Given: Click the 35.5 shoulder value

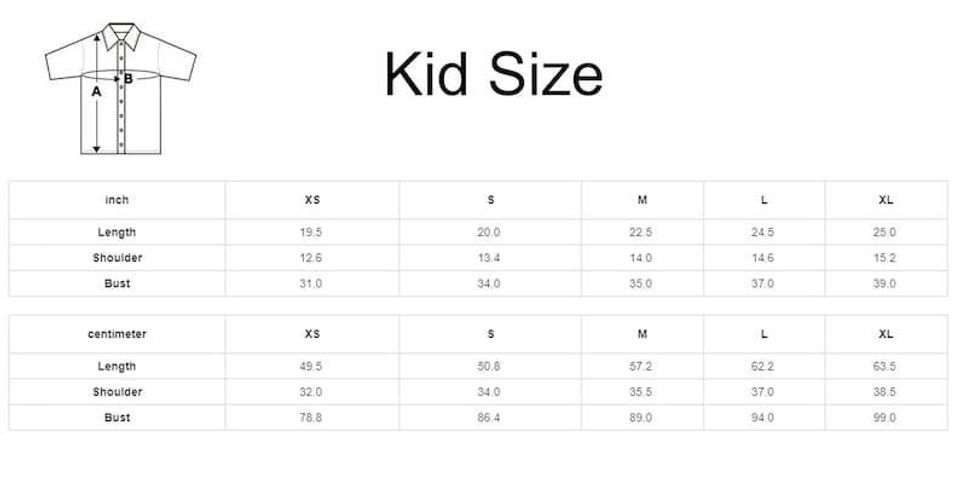Looking at the screenshot, I should point(641,392).
